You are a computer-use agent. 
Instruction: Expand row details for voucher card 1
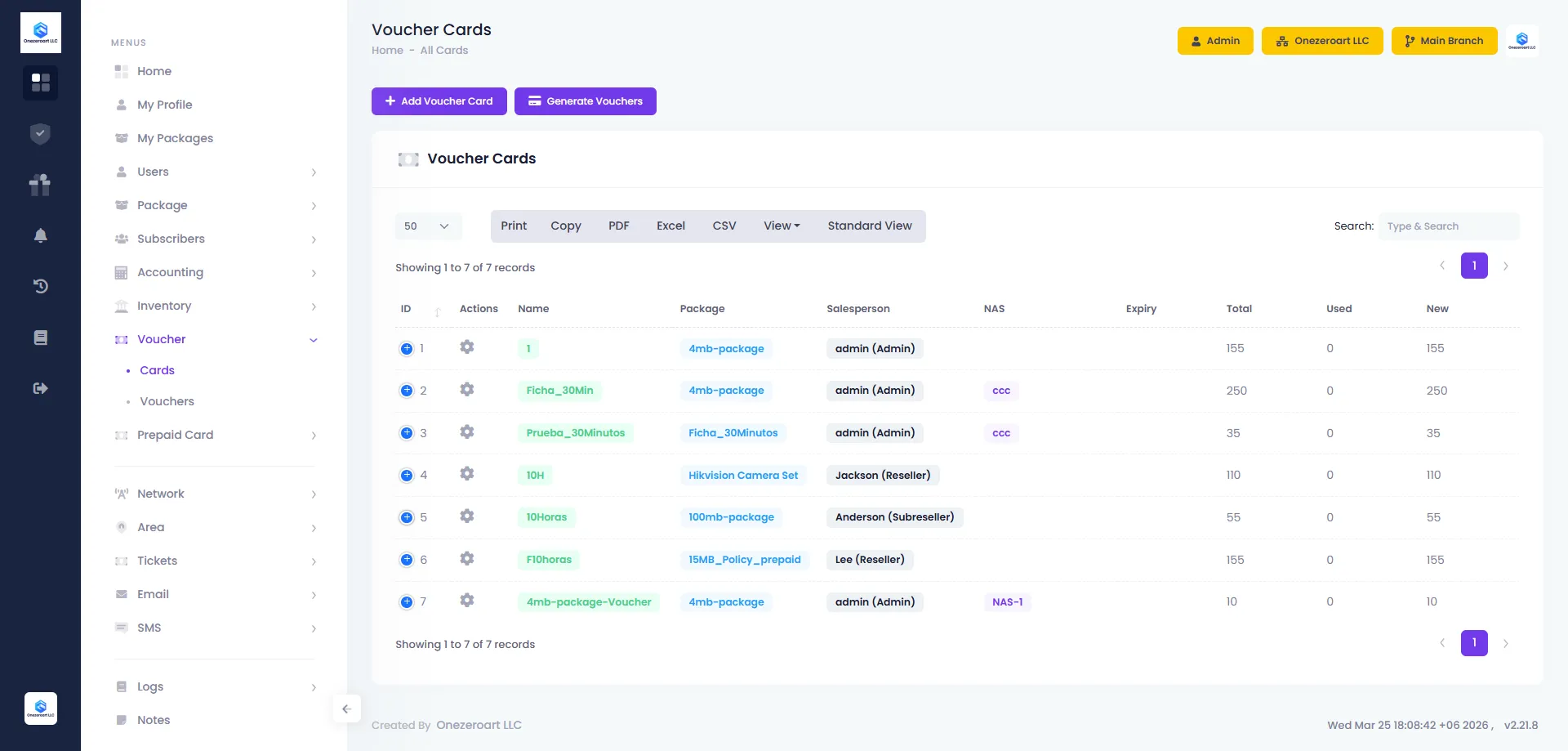(407, 349)
